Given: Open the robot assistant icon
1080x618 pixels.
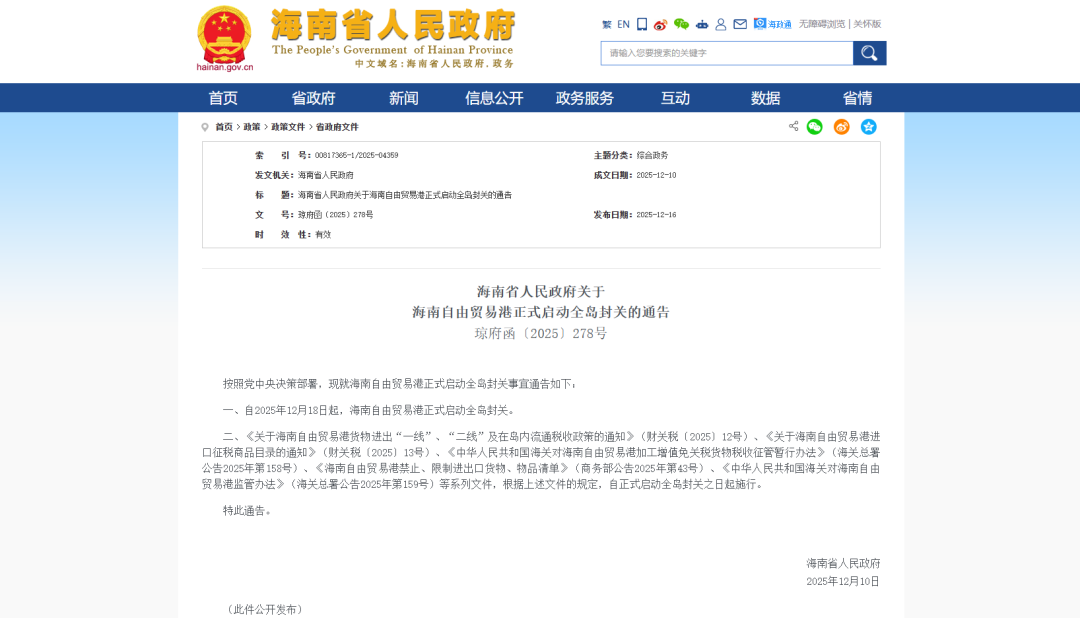Looking at the screenshot, I should [x=702, y=24].
